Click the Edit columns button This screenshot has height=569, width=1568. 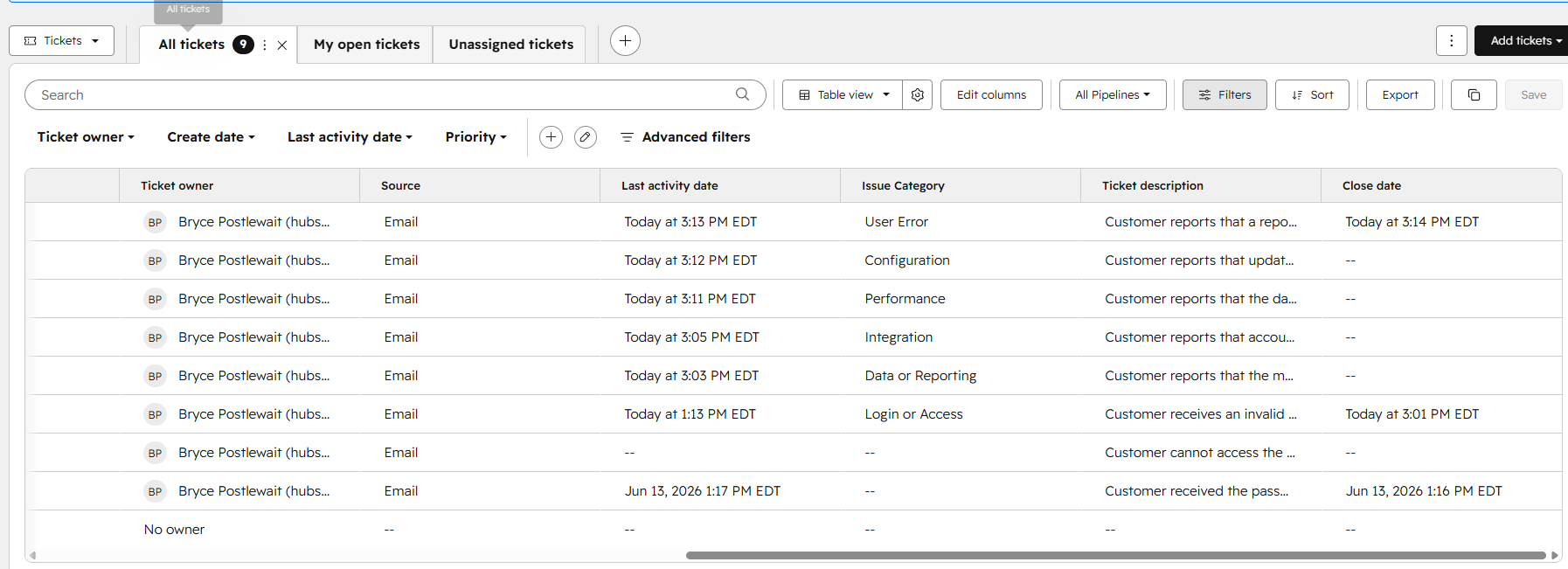tap(991, 94)
